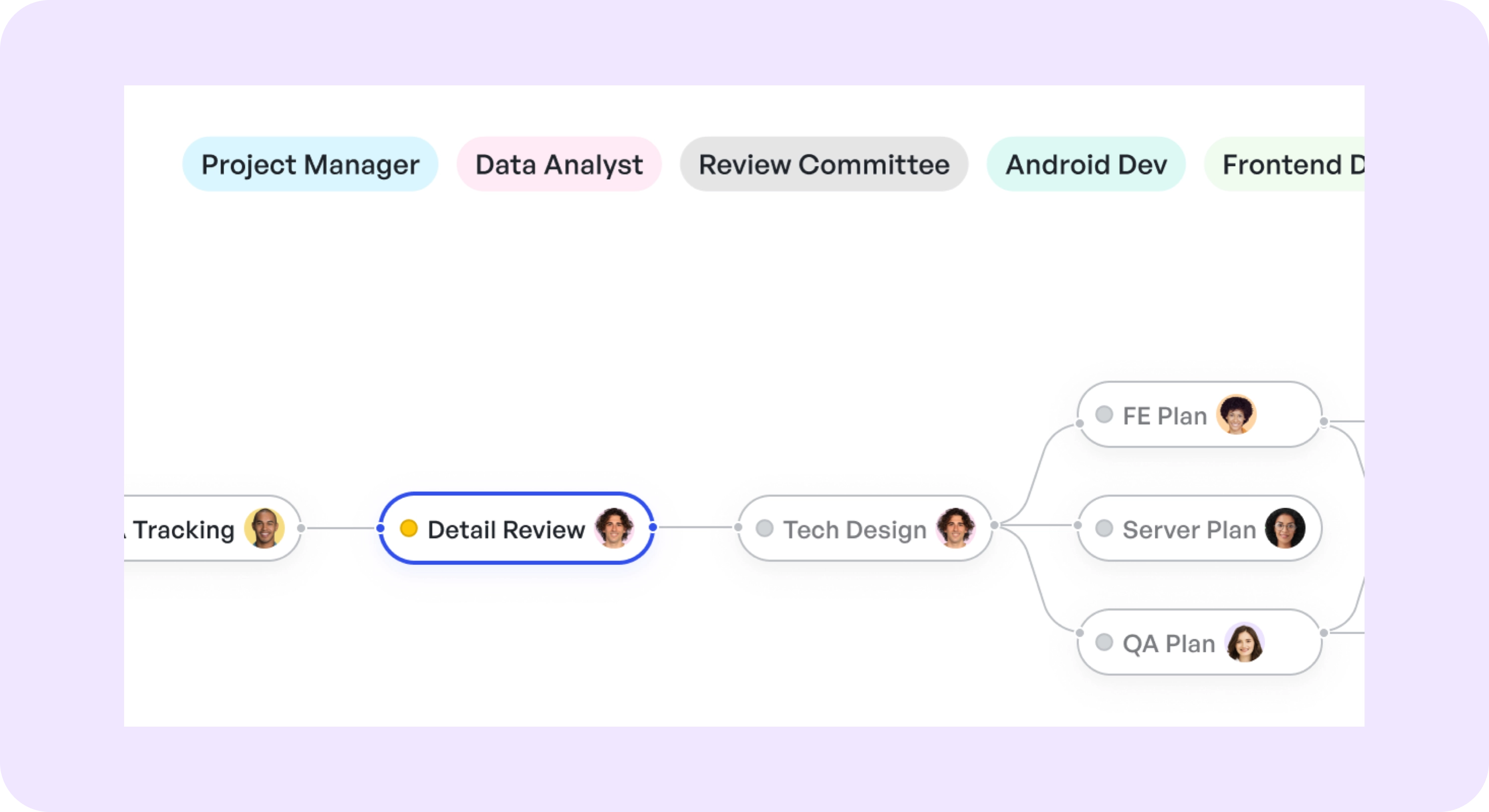Image resolution: width=1489 pixels, height=812 pixels.
Task: Click the assignee avatar on FE Plan
Action: point(1236,414)
